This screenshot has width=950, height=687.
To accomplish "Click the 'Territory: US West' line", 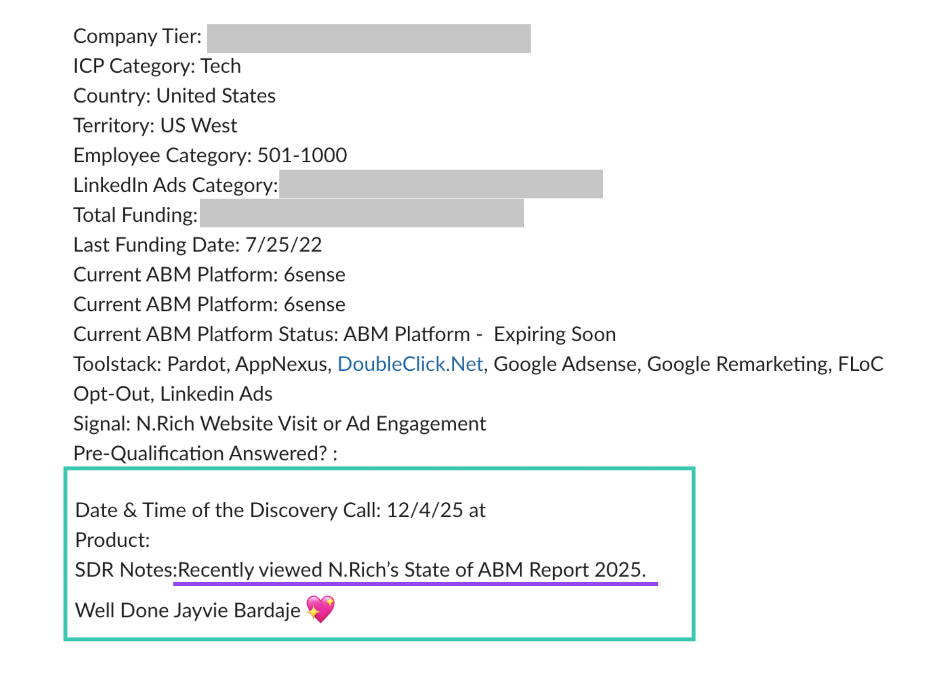I will (155, 126).
